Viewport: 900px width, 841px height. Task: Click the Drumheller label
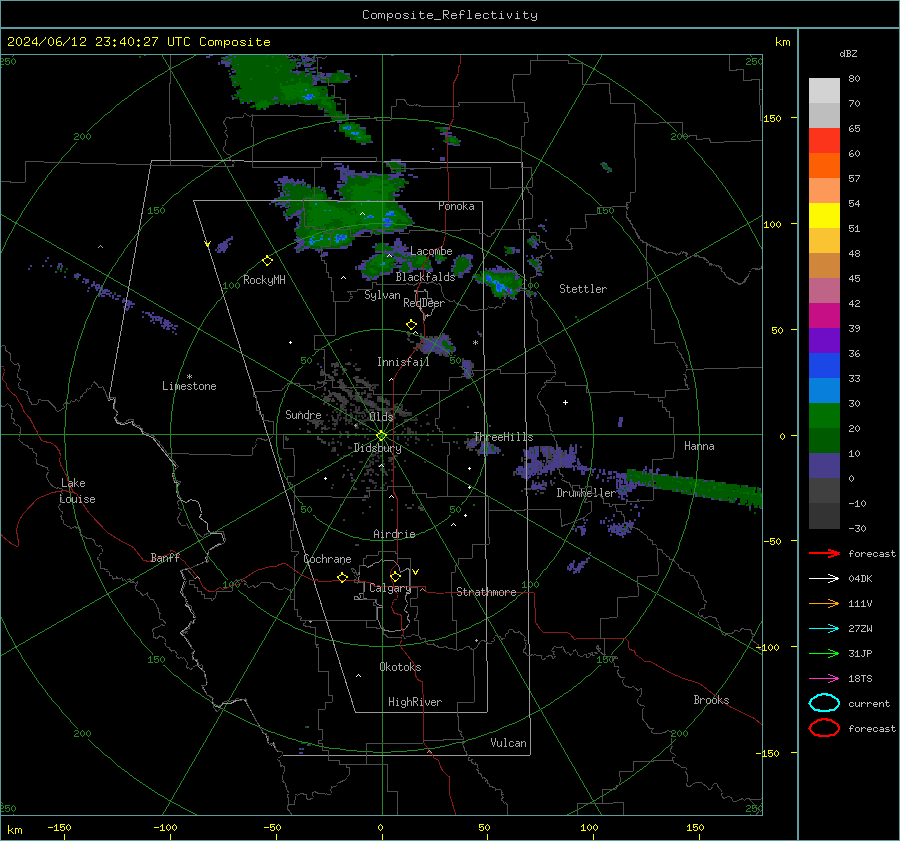pyautogui.click(x=585, y=493)
